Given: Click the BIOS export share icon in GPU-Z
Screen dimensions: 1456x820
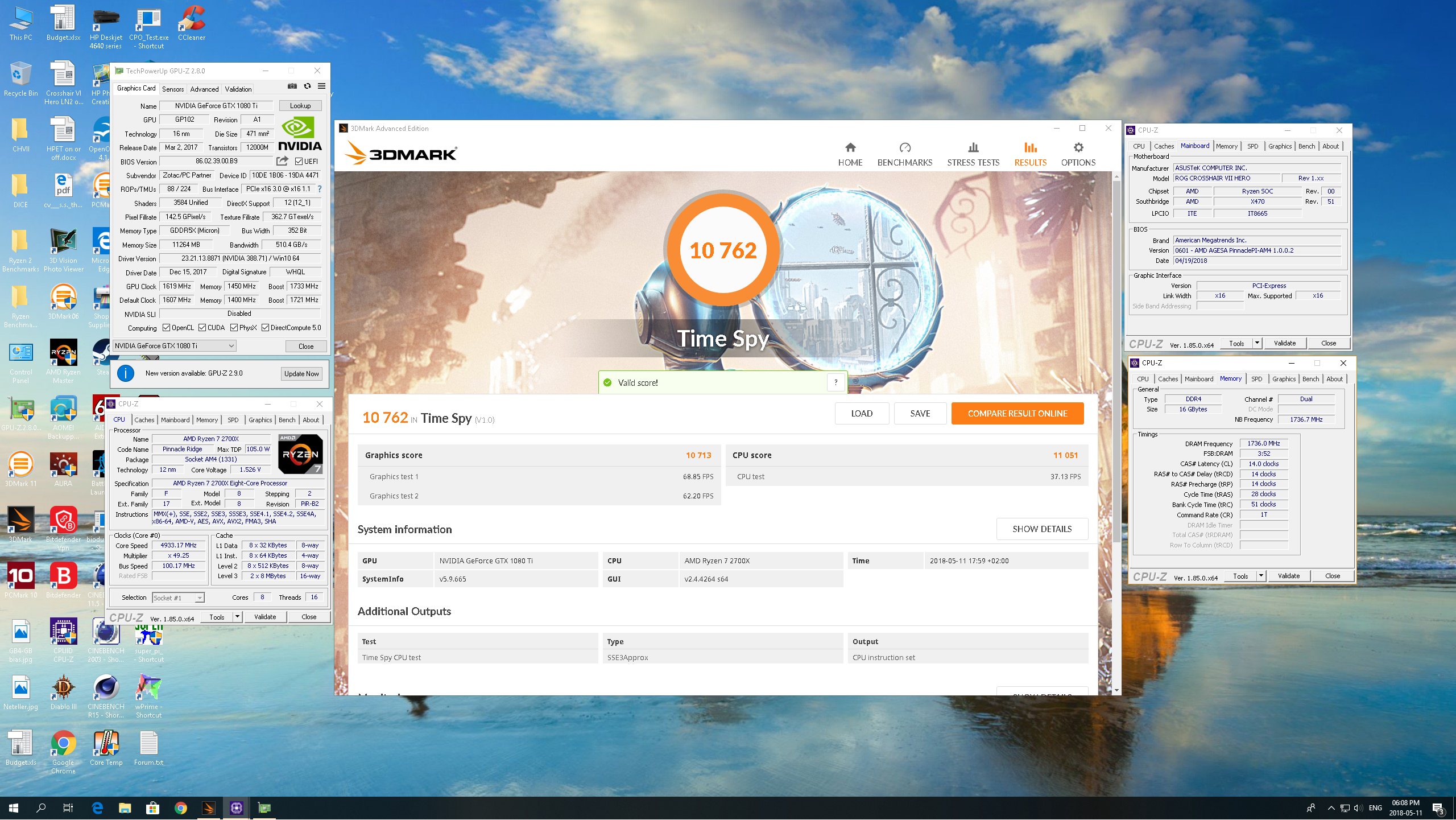Looking at the screenshot, I should point(282,162).
